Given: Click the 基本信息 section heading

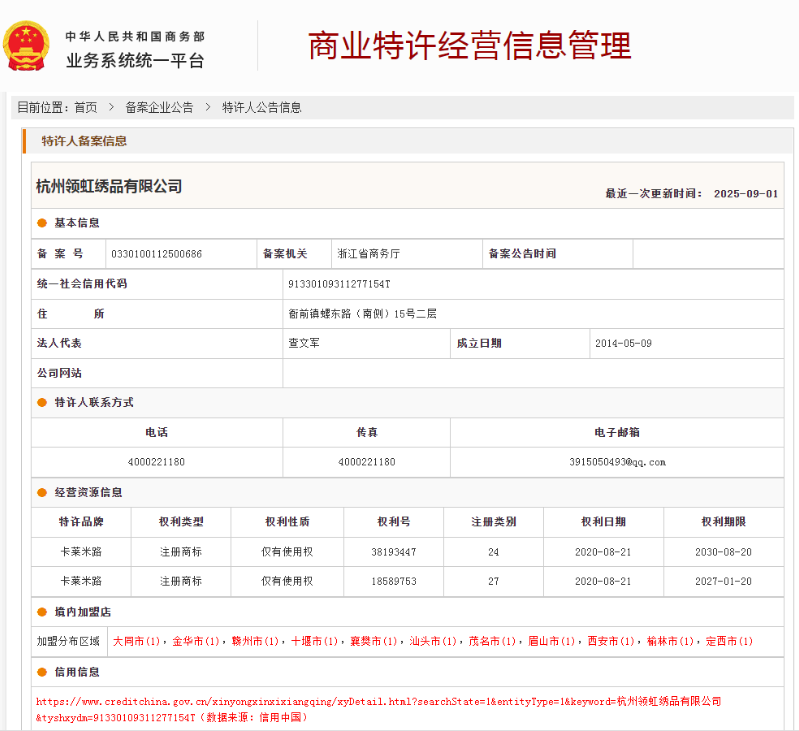Looking at the screenshot, I should [77, 223].
